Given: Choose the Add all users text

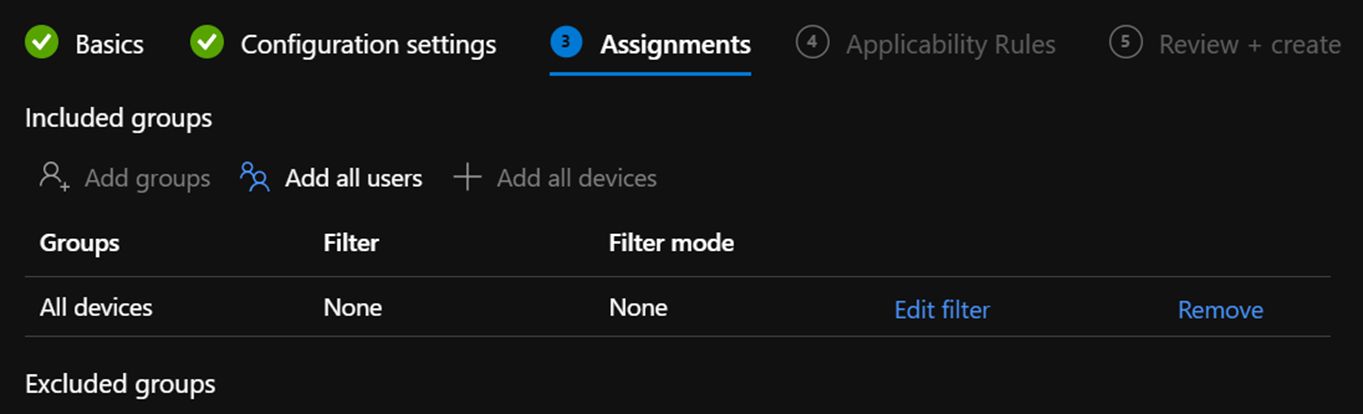Looking at the screenshot, I should coord(353,178).
